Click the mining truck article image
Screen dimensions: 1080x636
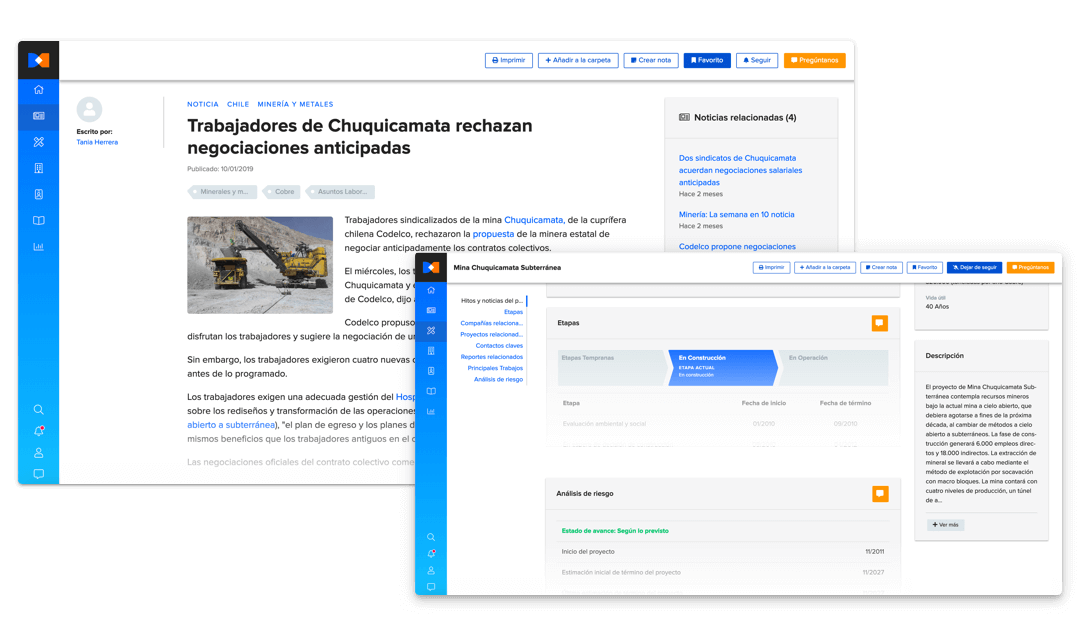click(x=260, y=265)
